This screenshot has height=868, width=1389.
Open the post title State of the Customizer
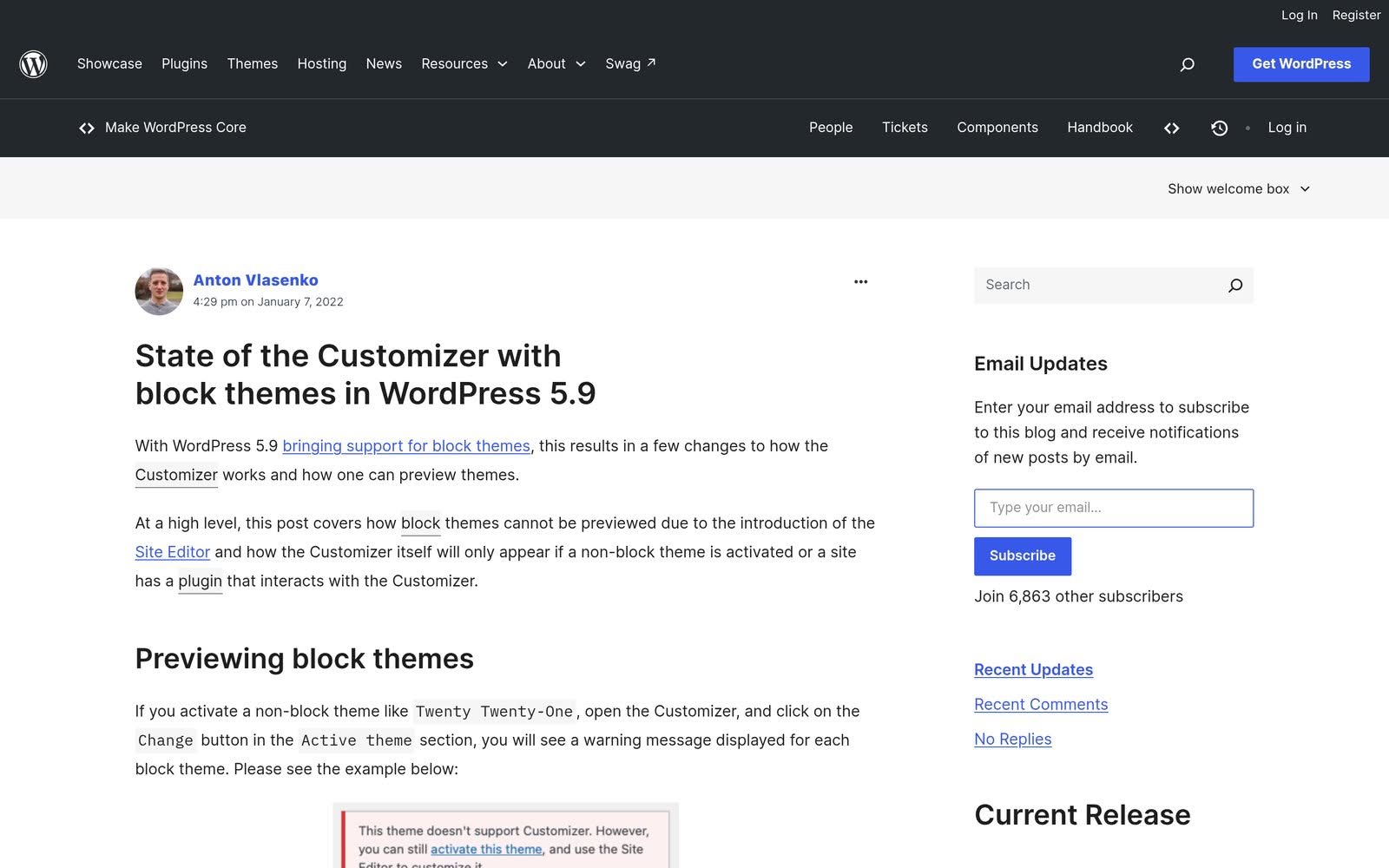(365, 375)
